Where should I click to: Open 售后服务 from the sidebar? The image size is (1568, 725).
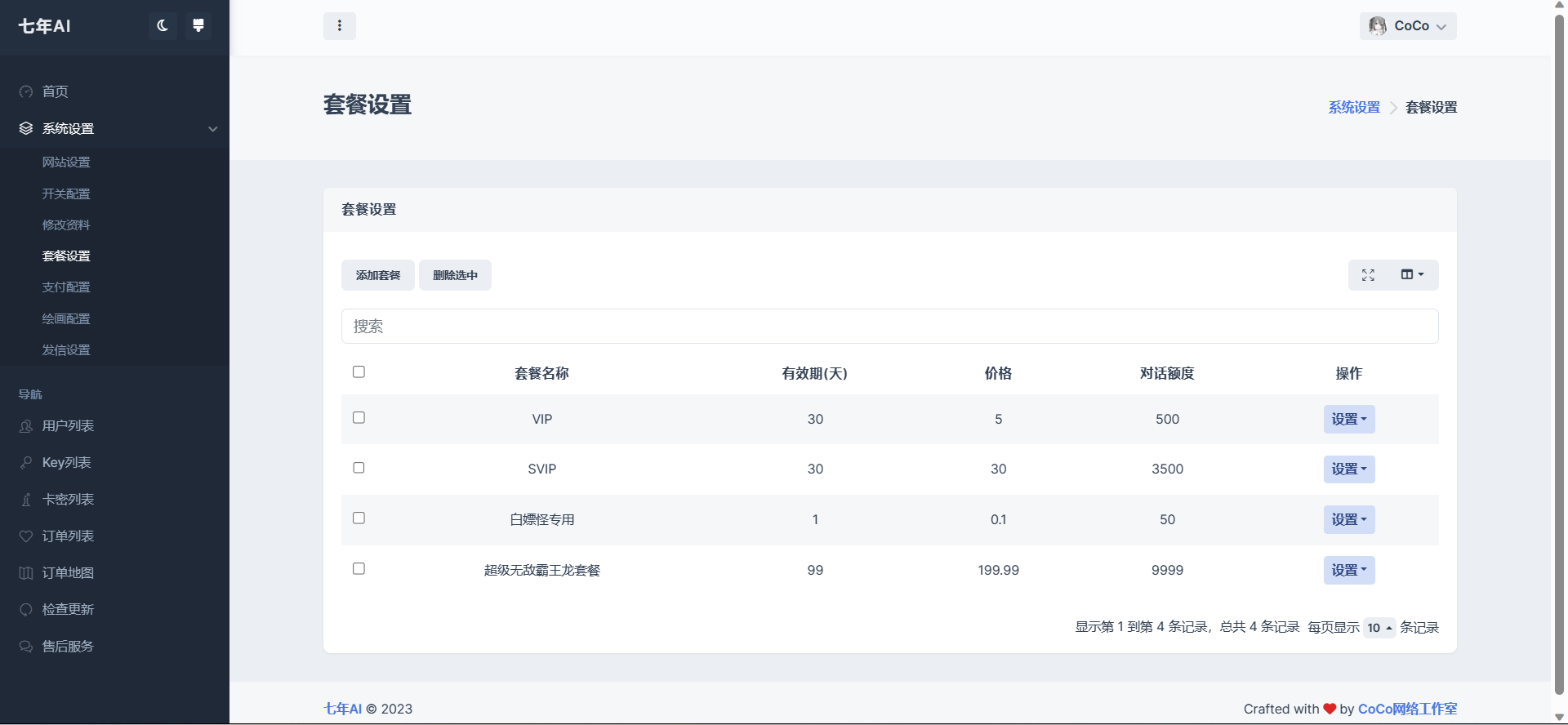[68, 647]
